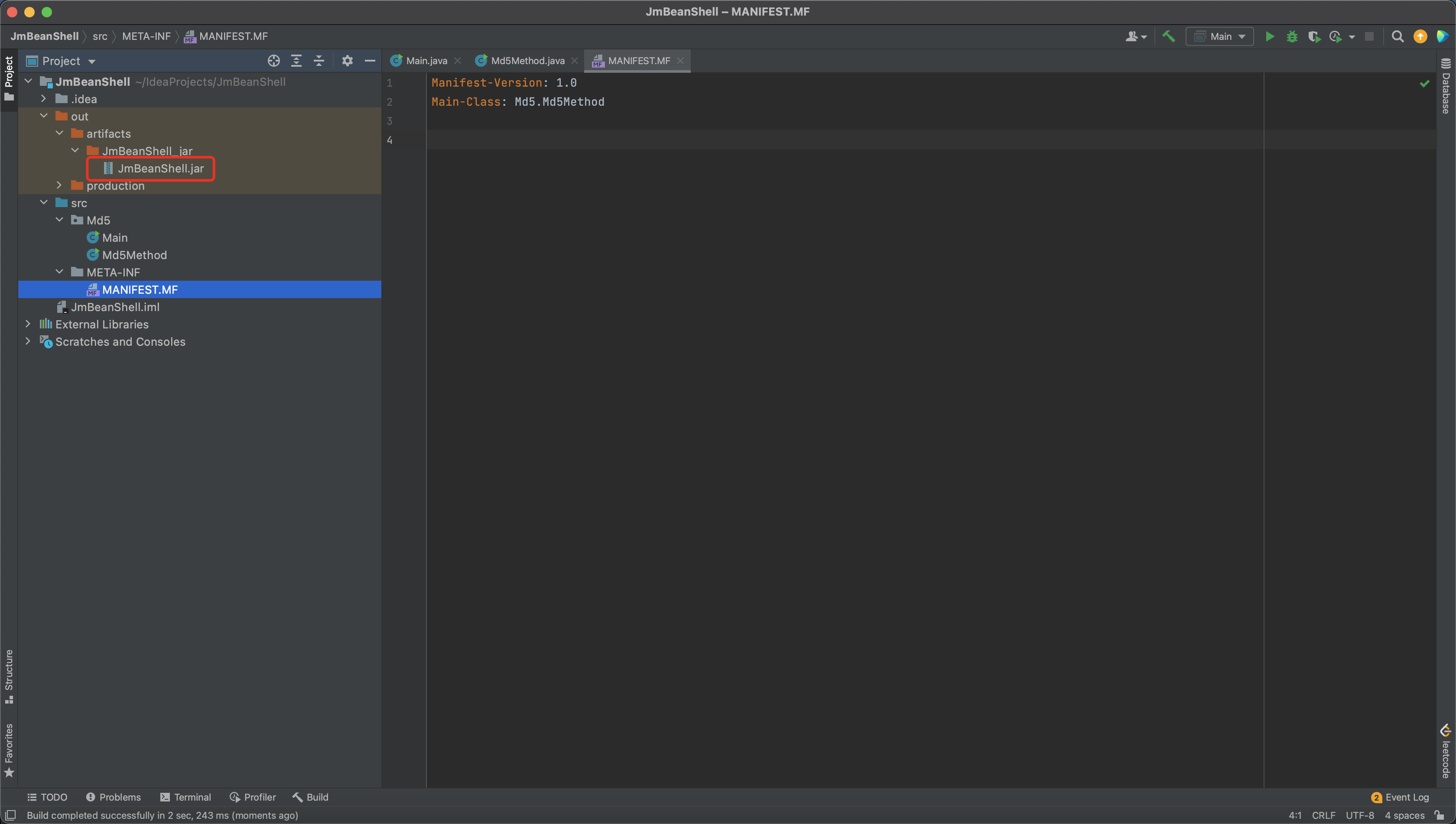Hide the Project tool window

pos(370,61)
